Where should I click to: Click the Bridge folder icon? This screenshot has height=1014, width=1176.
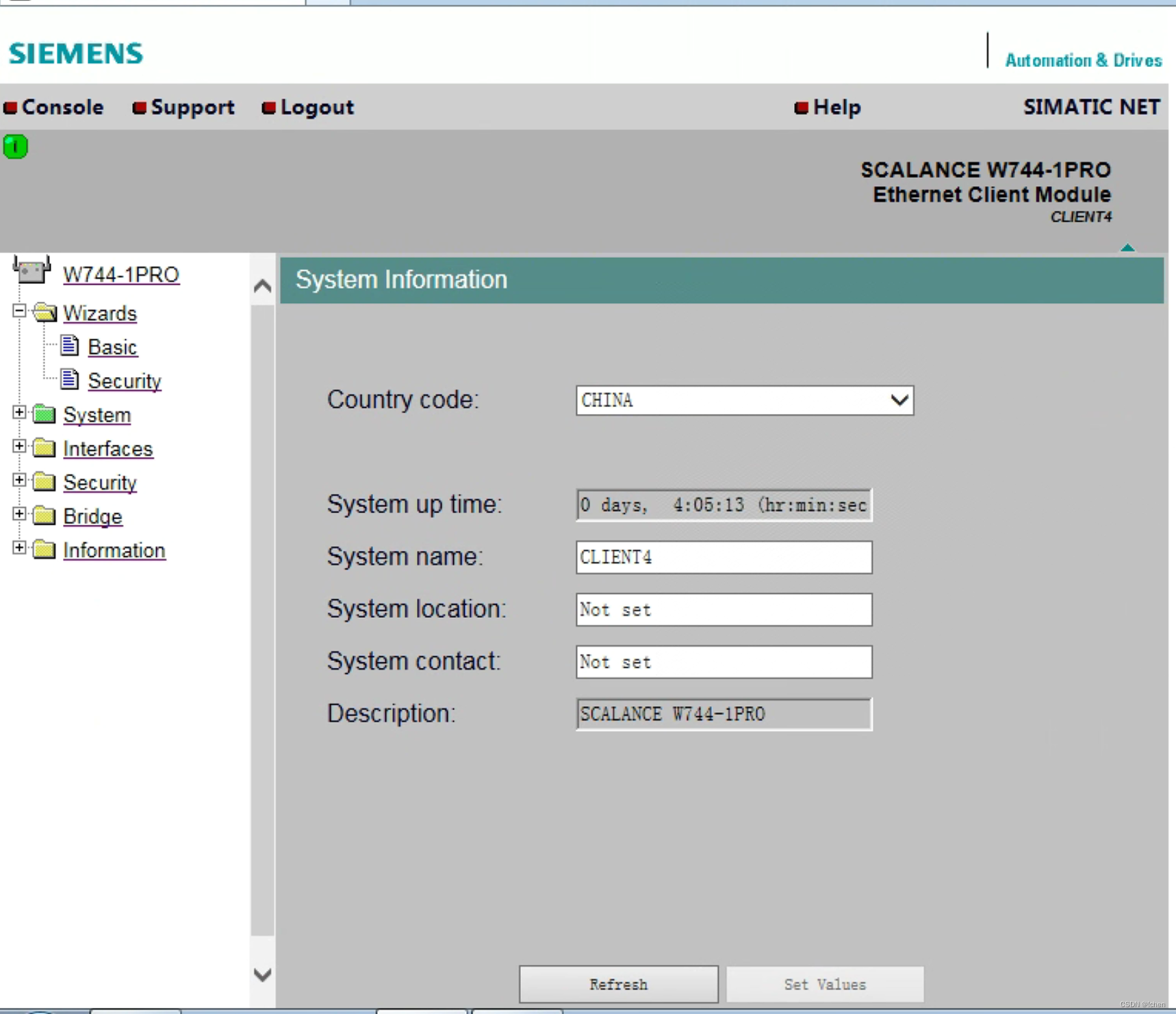[x=44, y=515]
